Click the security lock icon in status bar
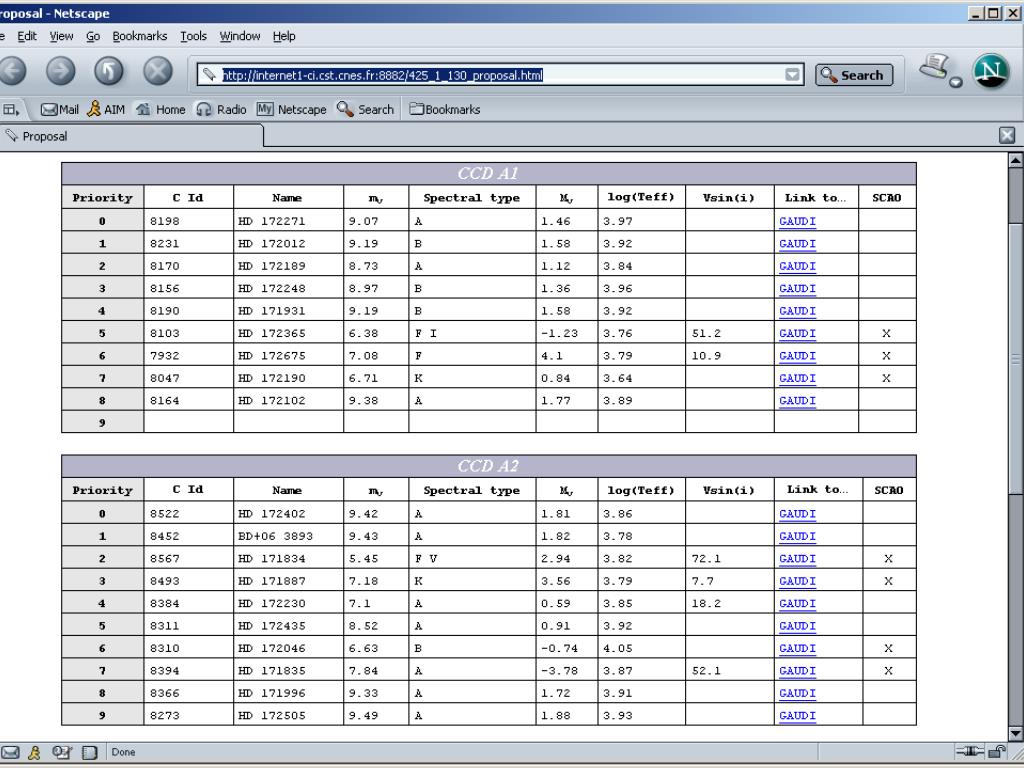The image size is (1024, 768). (x=997, y=752)
